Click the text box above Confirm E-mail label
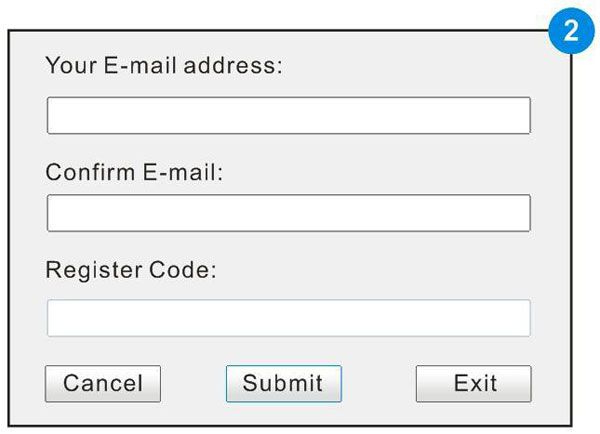 pyautogui.click(x=288, y=116)
